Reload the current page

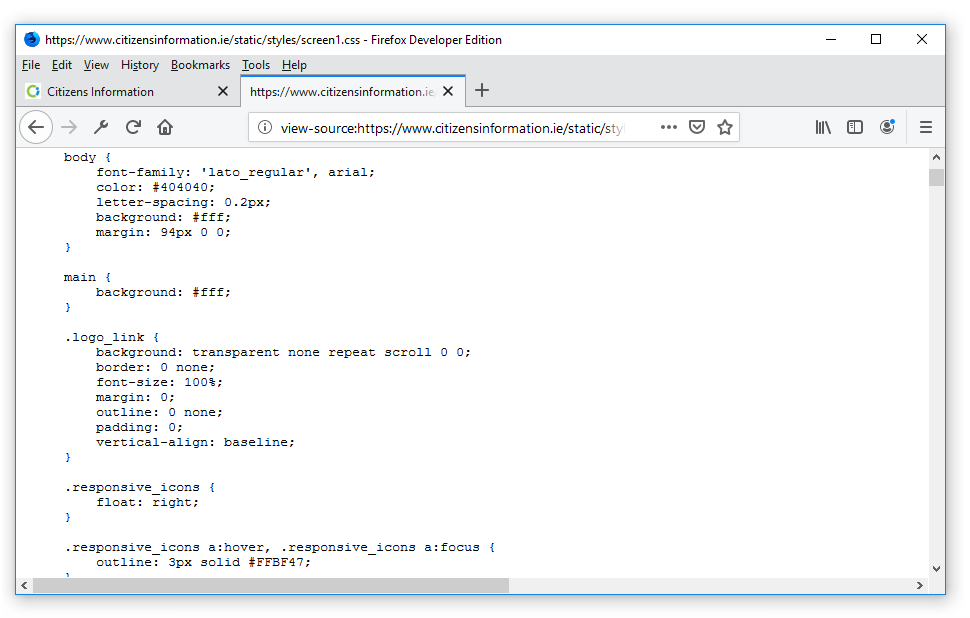point(133,127)
